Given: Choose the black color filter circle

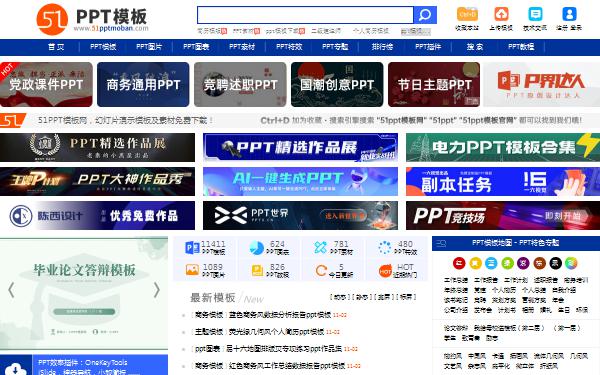Looking at the screenshot, I should [555, 263].
